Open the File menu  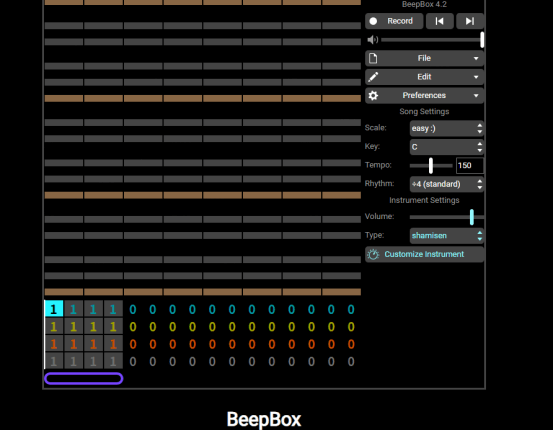pos(424,58)
